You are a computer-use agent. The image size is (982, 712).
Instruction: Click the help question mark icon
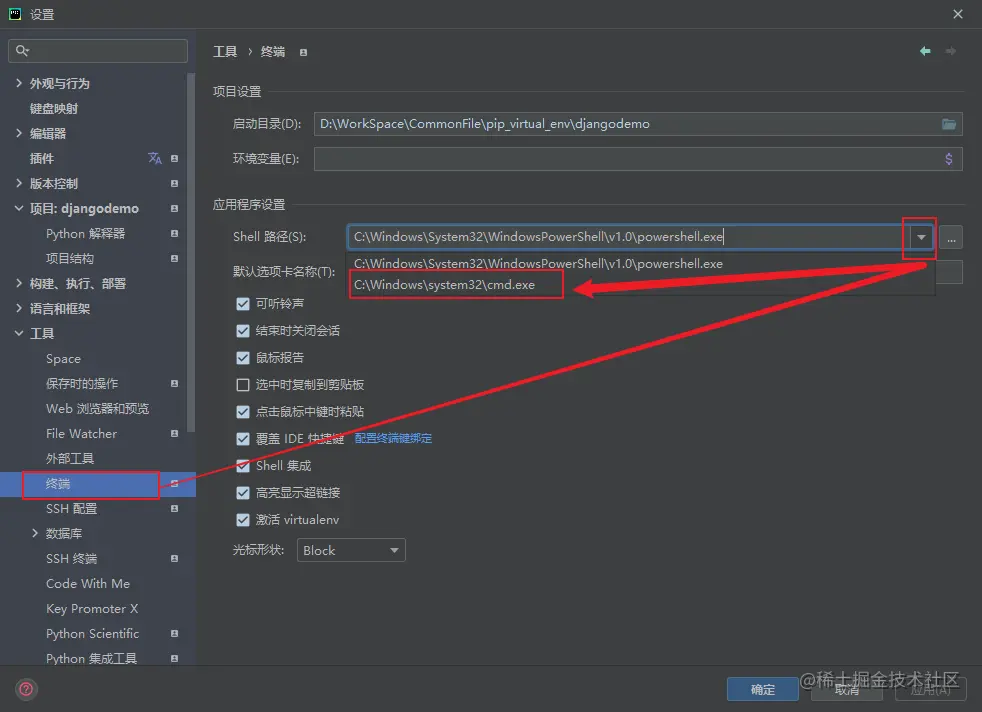[26, 689]
